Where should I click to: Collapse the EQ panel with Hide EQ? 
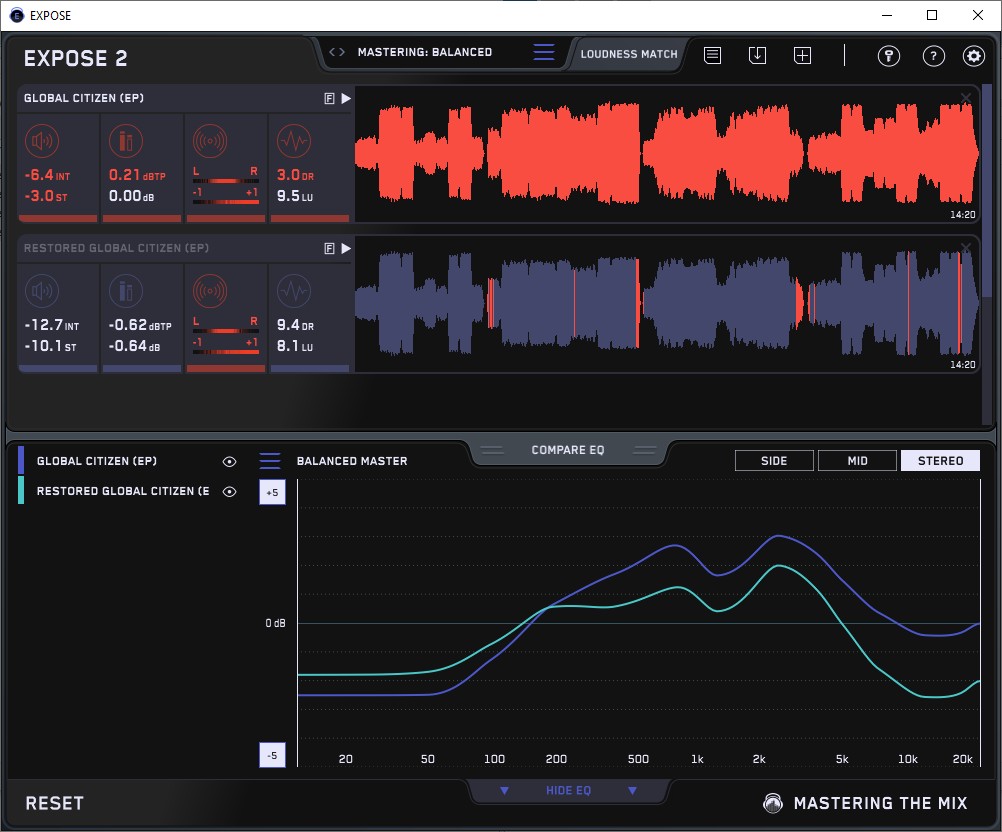568,791
